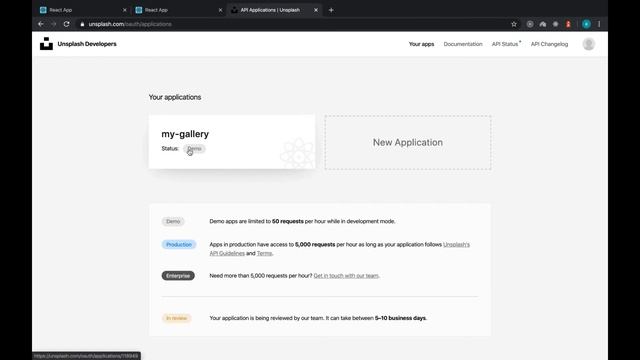Open the Unsplash user avatar menu
The image size is (640, 360).
(x=589, y=44)
